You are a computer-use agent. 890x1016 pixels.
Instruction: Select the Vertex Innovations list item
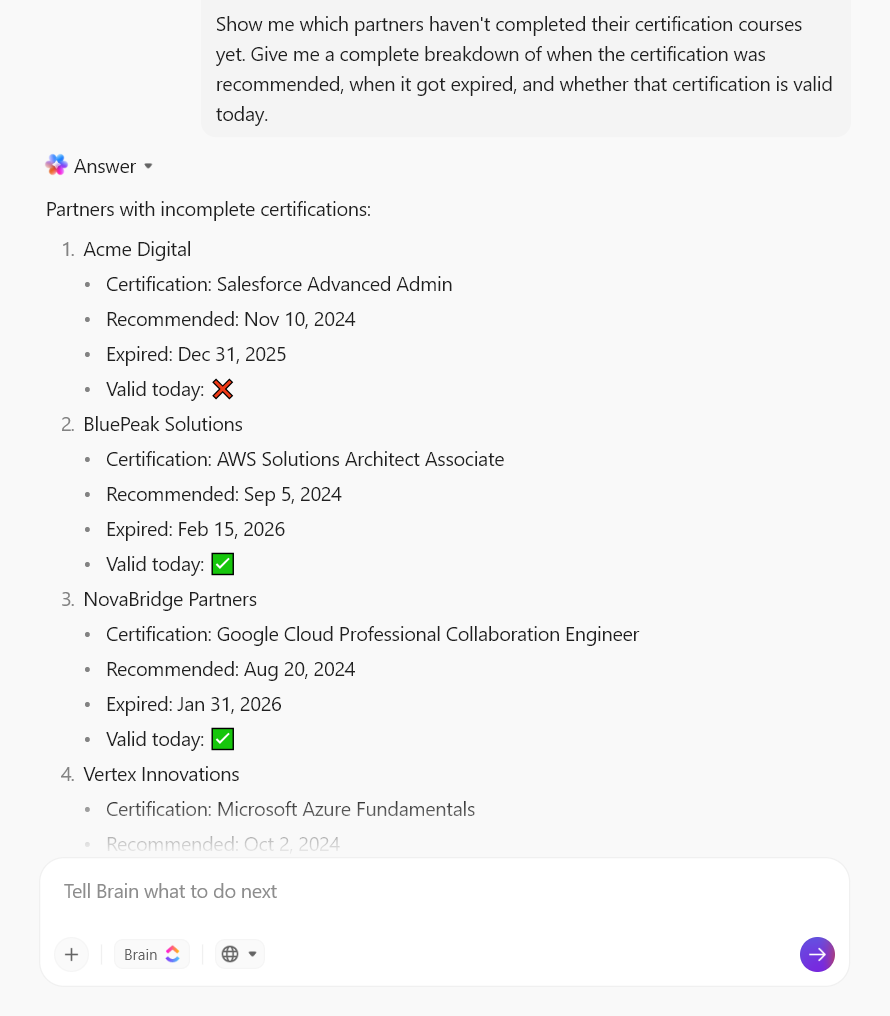tap(161, 774)
